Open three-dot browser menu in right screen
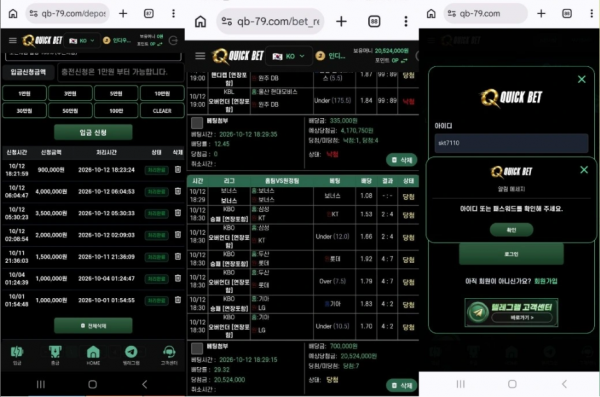The width and height of the screenshot is (600, 397). (x=592, y=14)
